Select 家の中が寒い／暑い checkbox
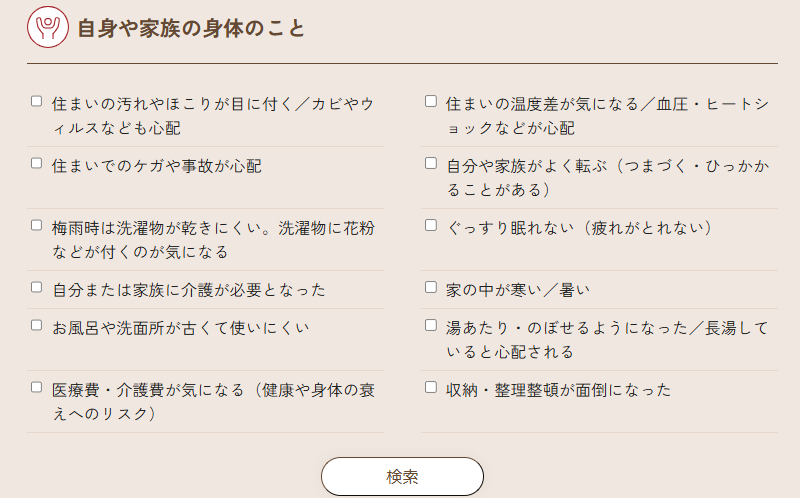The height and width of the screenshot is (498, 800). [431, 287]
